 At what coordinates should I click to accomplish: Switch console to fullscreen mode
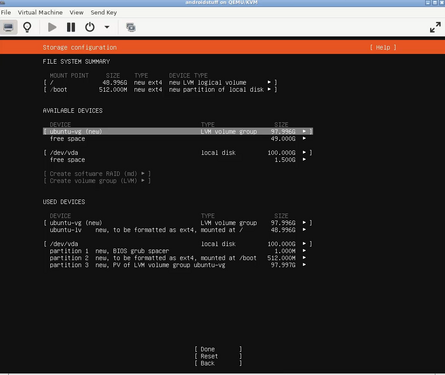click(435, 27)
